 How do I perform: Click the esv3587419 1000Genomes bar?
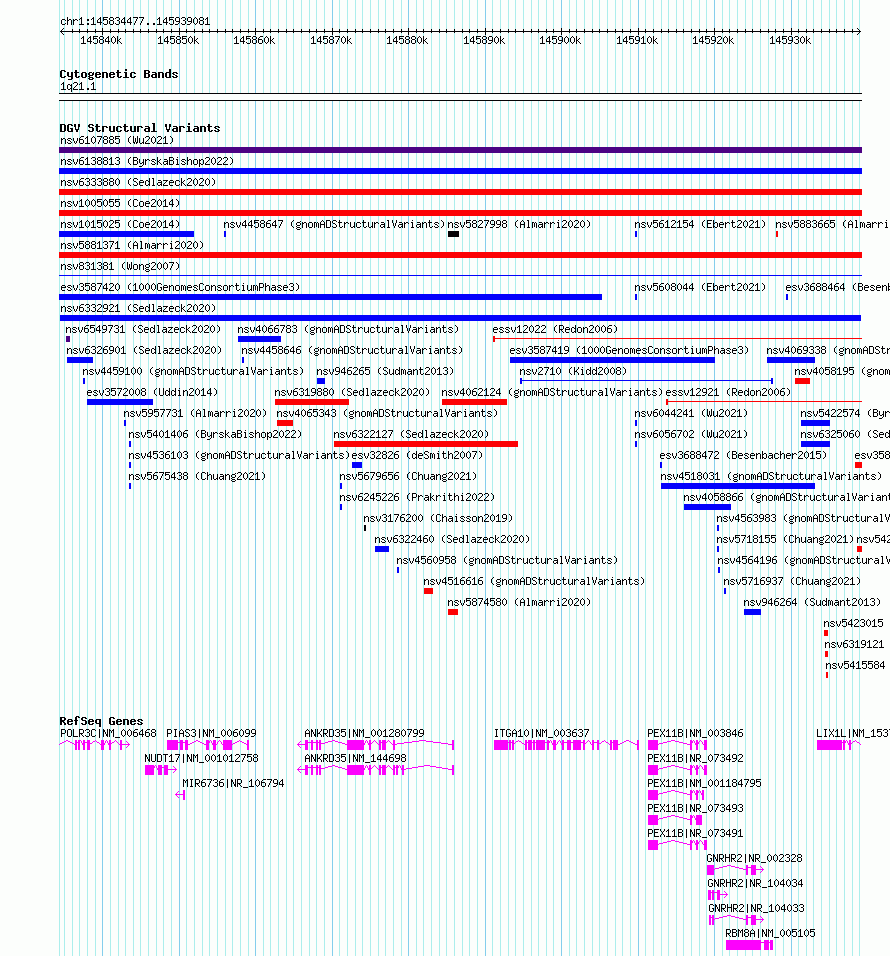click(x=612, y=360)
